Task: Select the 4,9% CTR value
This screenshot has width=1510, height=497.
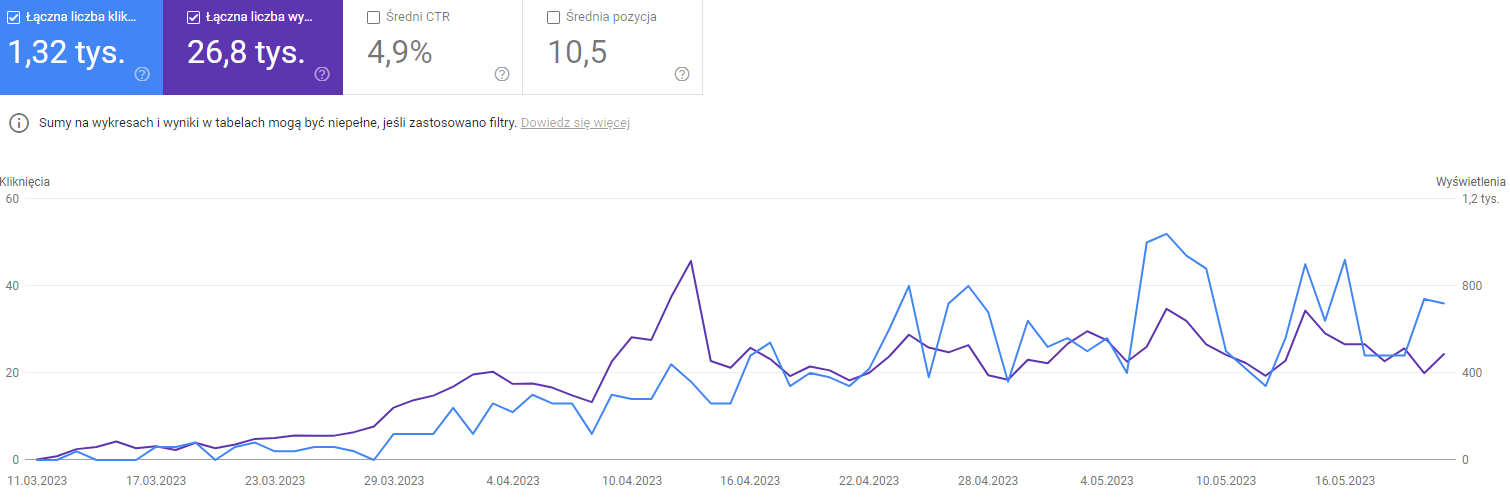Action: pyautogui.click(x=400, y=52)
